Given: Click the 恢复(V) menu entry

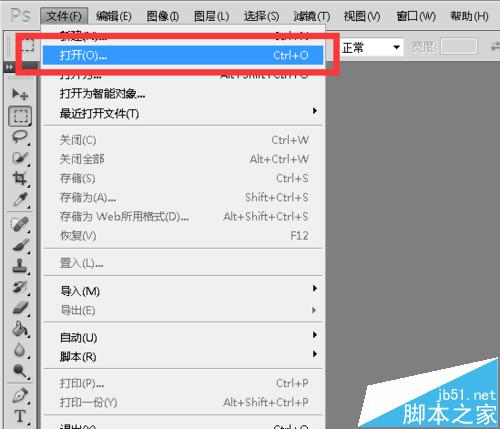Looking at the screenshot, I should pos(183,236).
